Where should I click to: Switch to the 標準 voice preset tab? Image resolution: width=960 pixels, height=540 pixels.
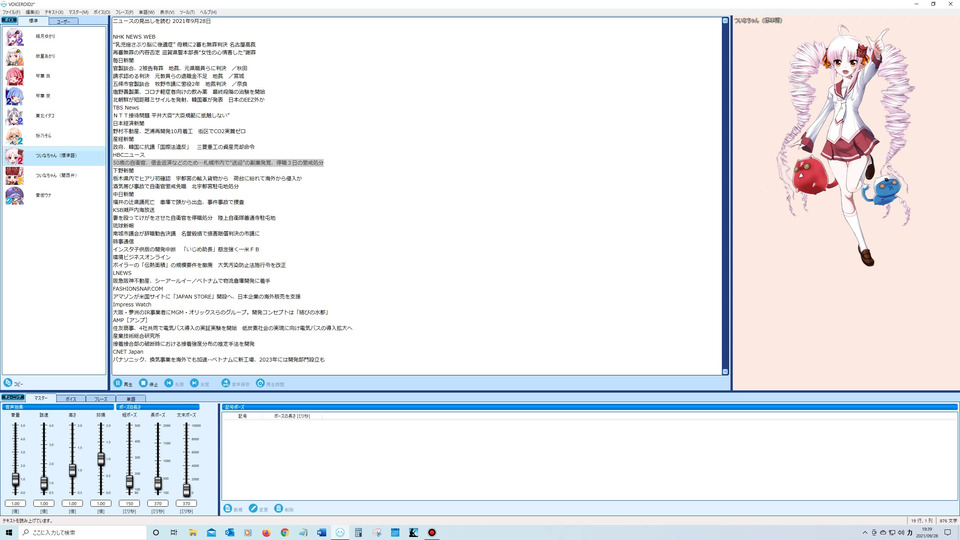point(33,21)
